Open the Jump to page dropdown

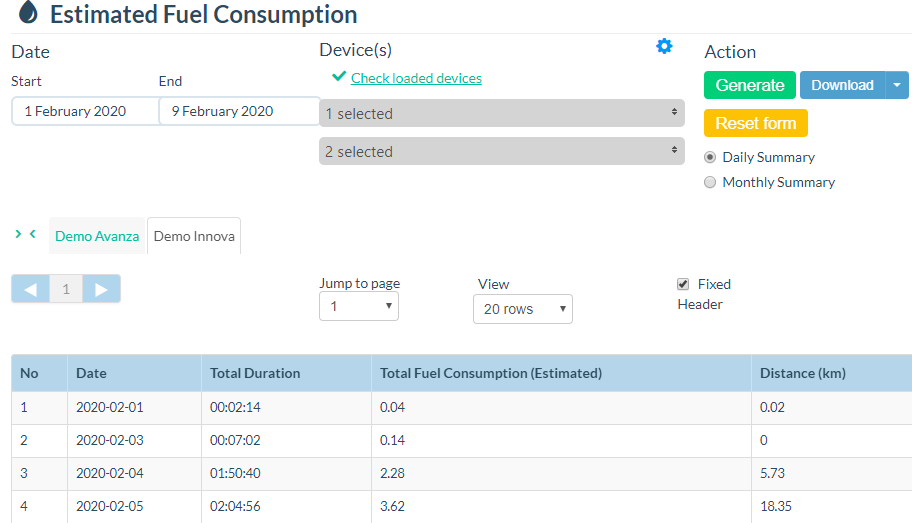pyautogui.click(x=358, y=307)
